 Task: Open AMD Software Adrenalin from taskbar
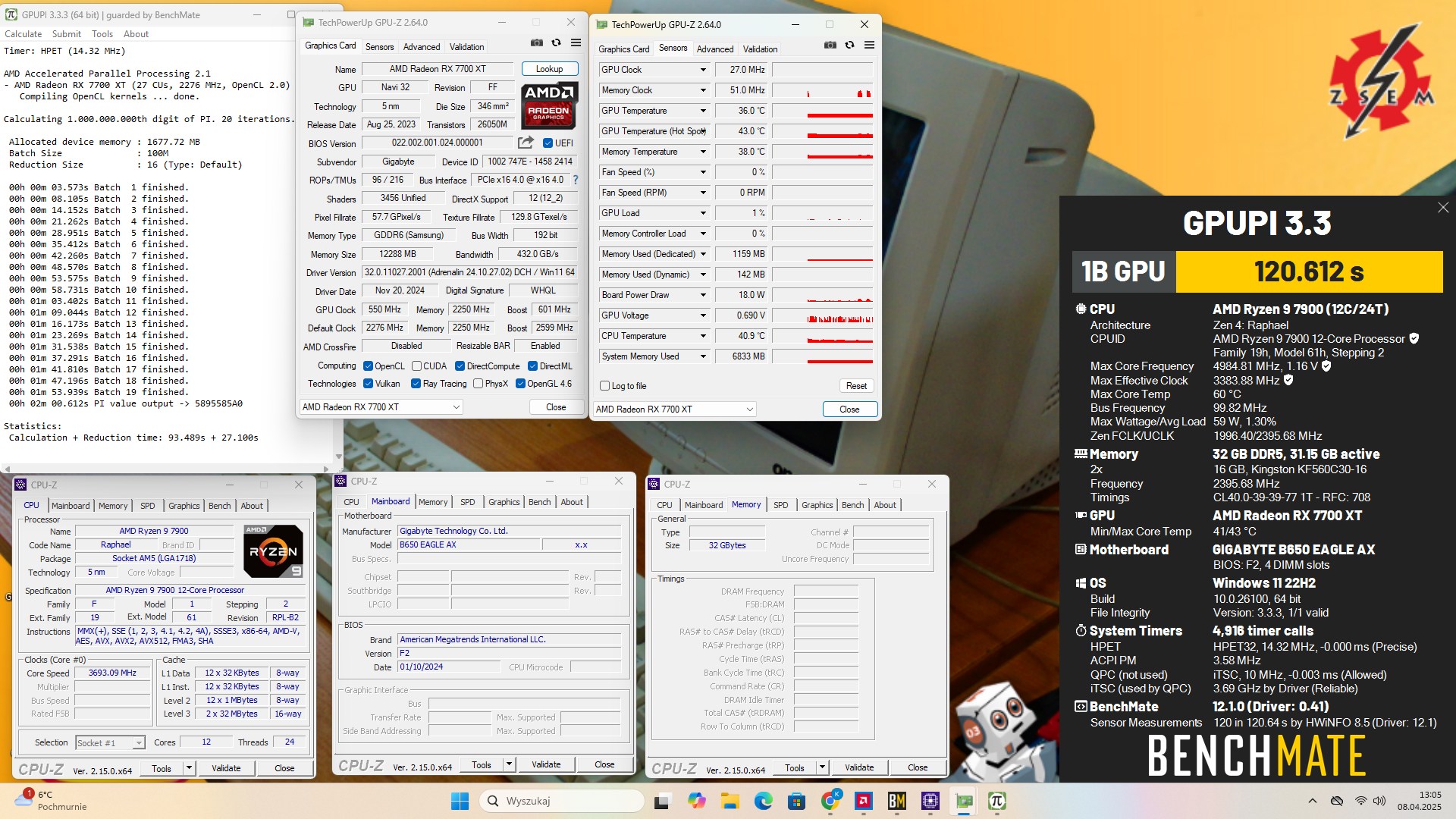[x=863, y=801]
